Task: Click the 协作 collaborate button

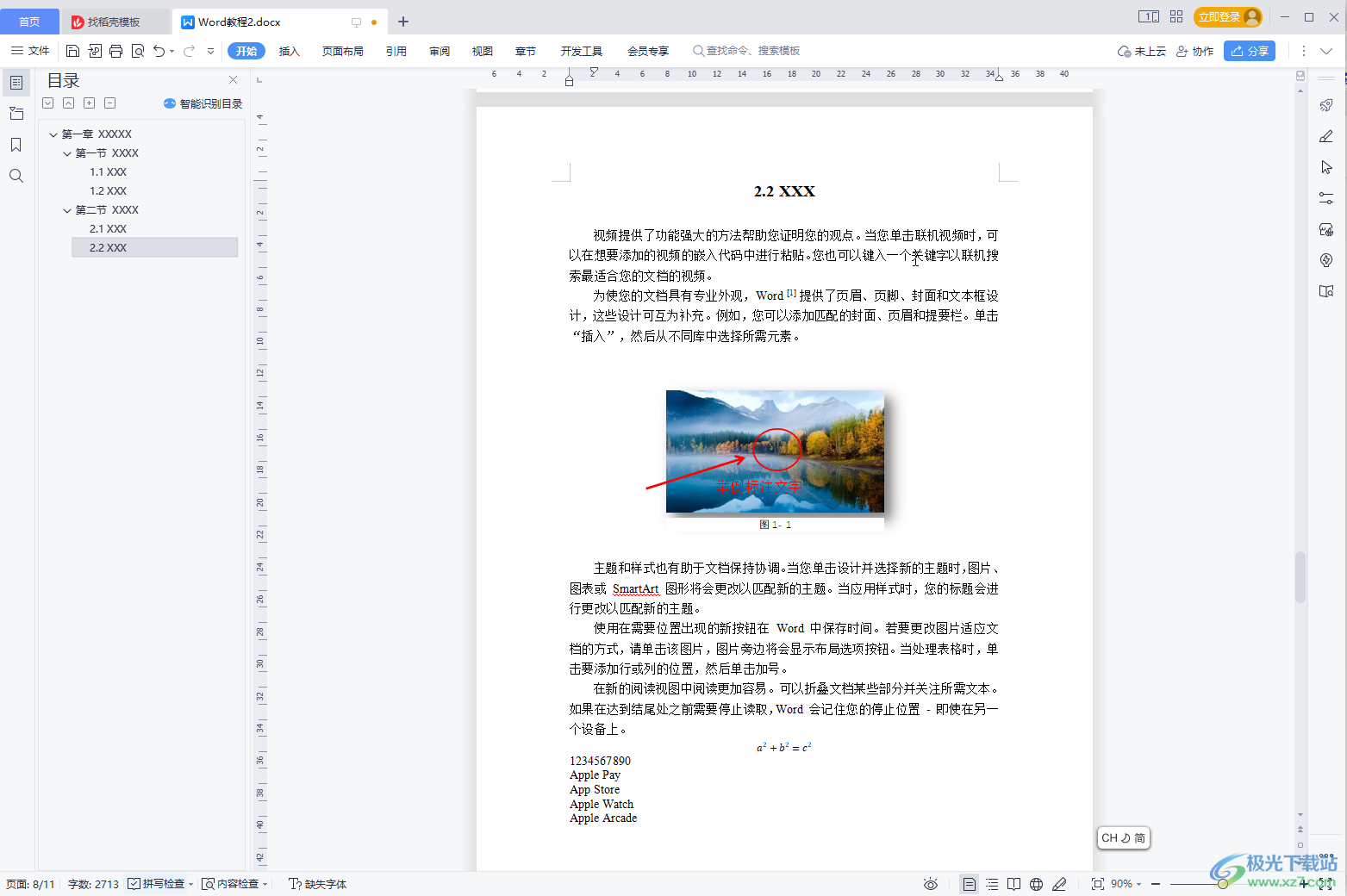Action: click(1194, 51)
